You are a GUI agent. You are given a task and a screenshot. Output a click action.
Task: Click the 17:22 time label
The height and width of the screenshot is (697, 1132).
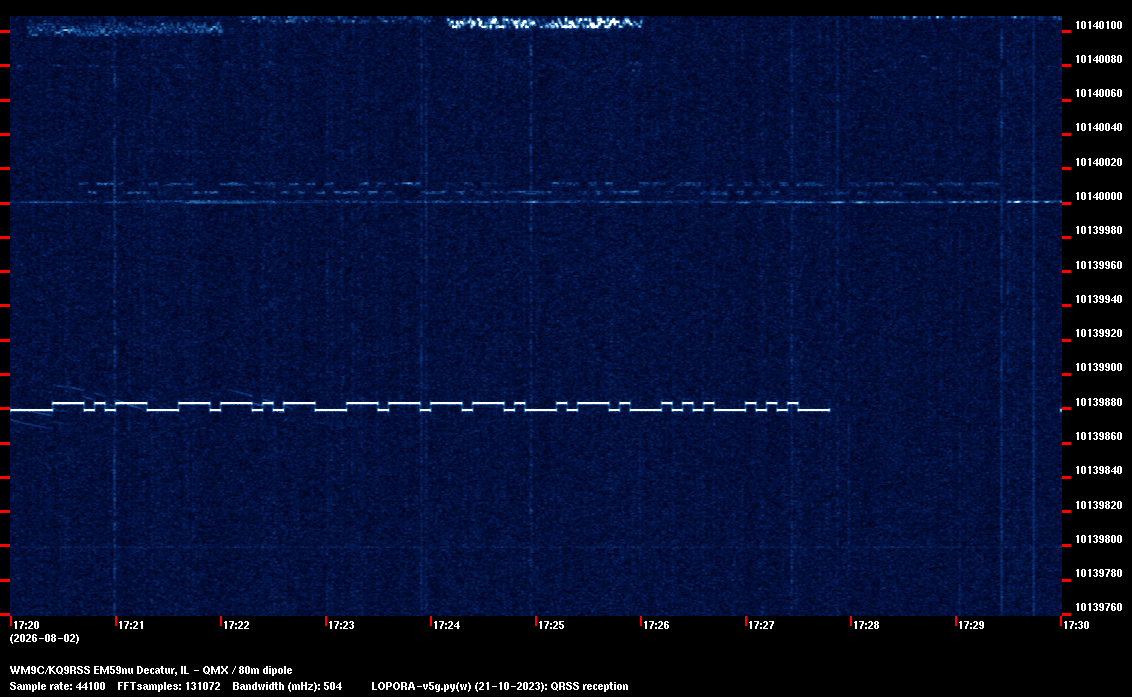236,625
